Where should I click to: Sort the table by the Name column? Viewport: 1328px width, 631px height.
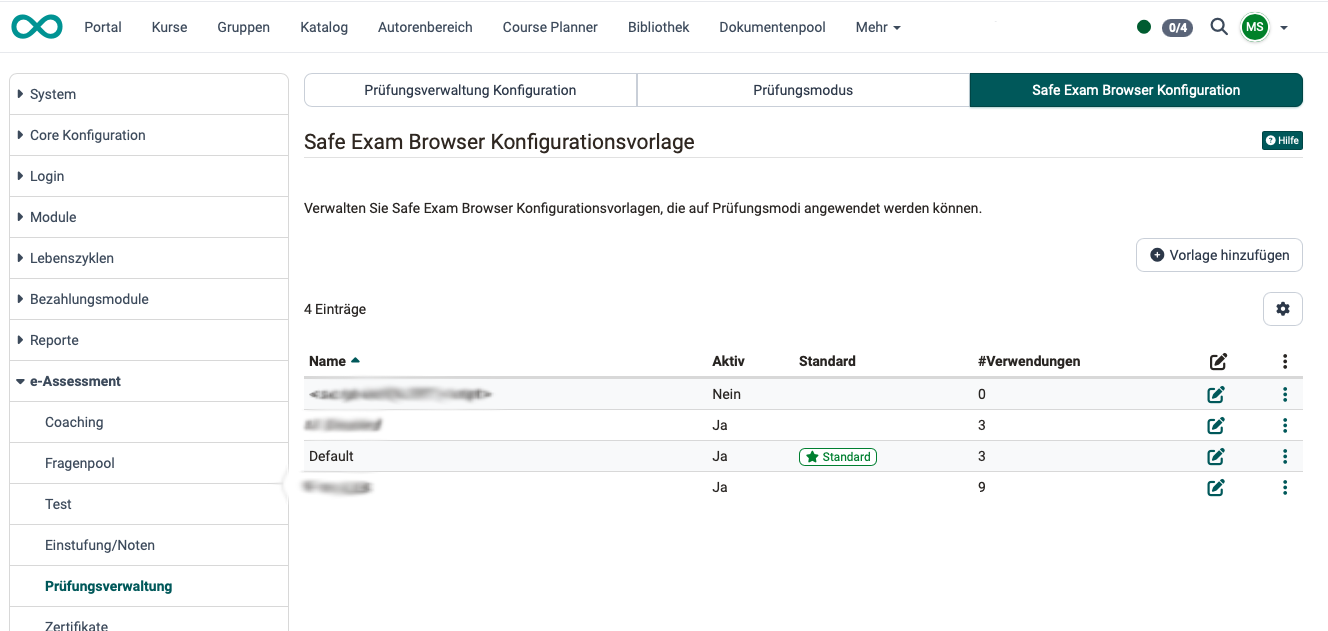click(328, 361)
